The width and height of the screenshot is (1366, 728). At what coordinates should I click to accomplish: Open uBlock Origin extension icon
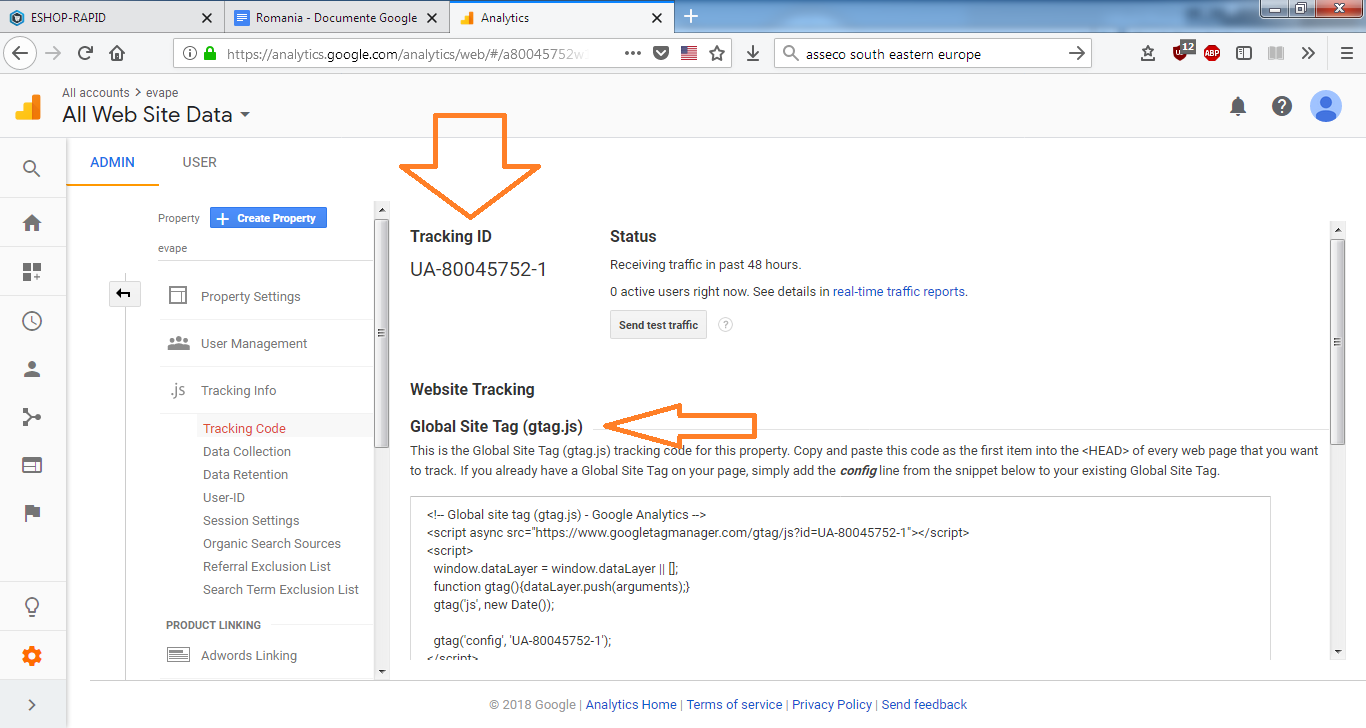[1183, 51]
